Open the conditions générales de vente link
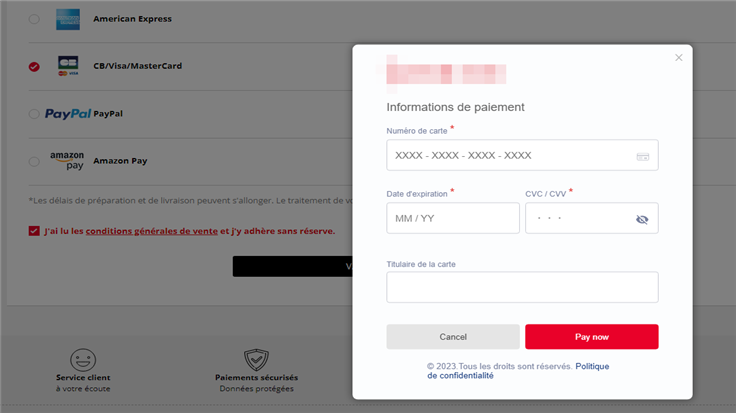 click(151, 231)
